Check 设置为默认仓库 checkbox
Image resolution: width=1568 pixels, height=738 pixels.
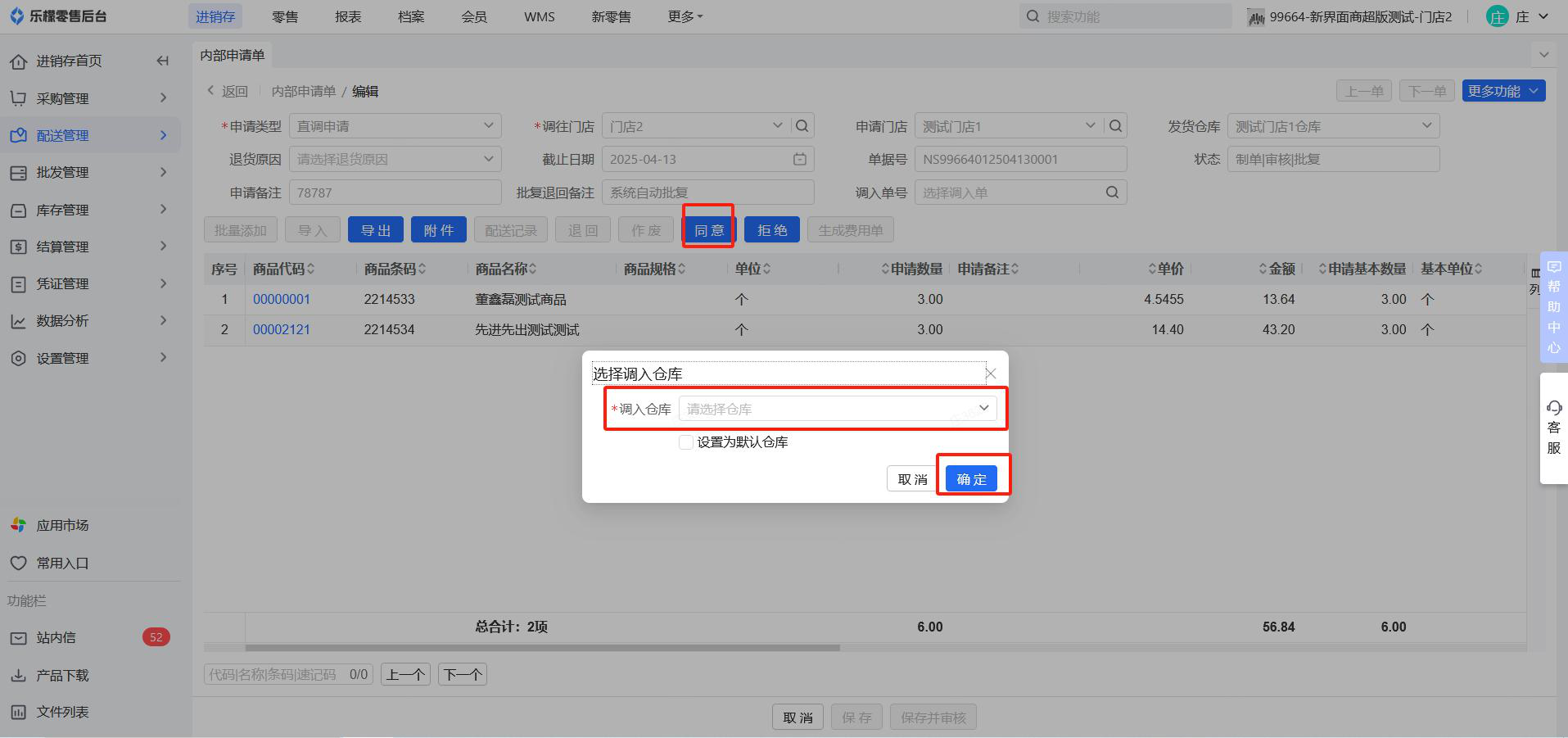click(686, 442)
